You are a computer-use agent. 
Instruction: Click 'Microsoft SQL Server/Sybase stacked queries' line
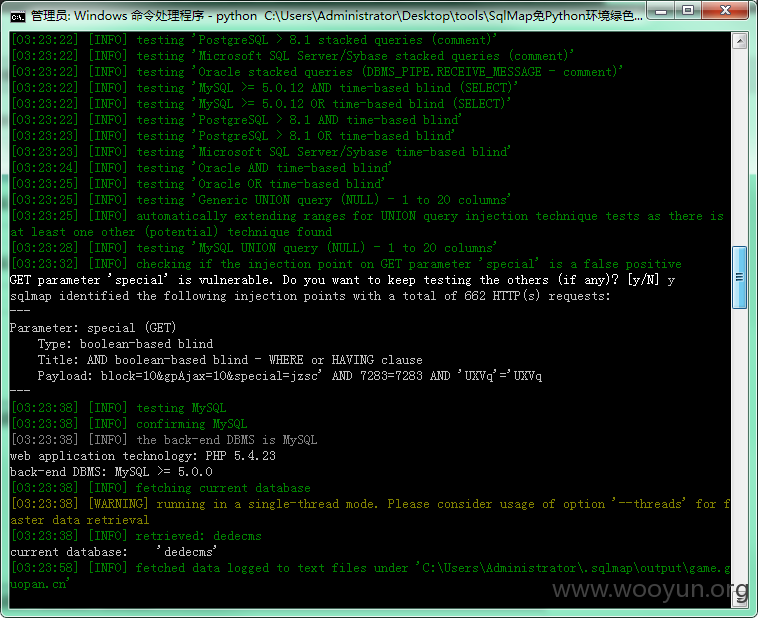292,56
